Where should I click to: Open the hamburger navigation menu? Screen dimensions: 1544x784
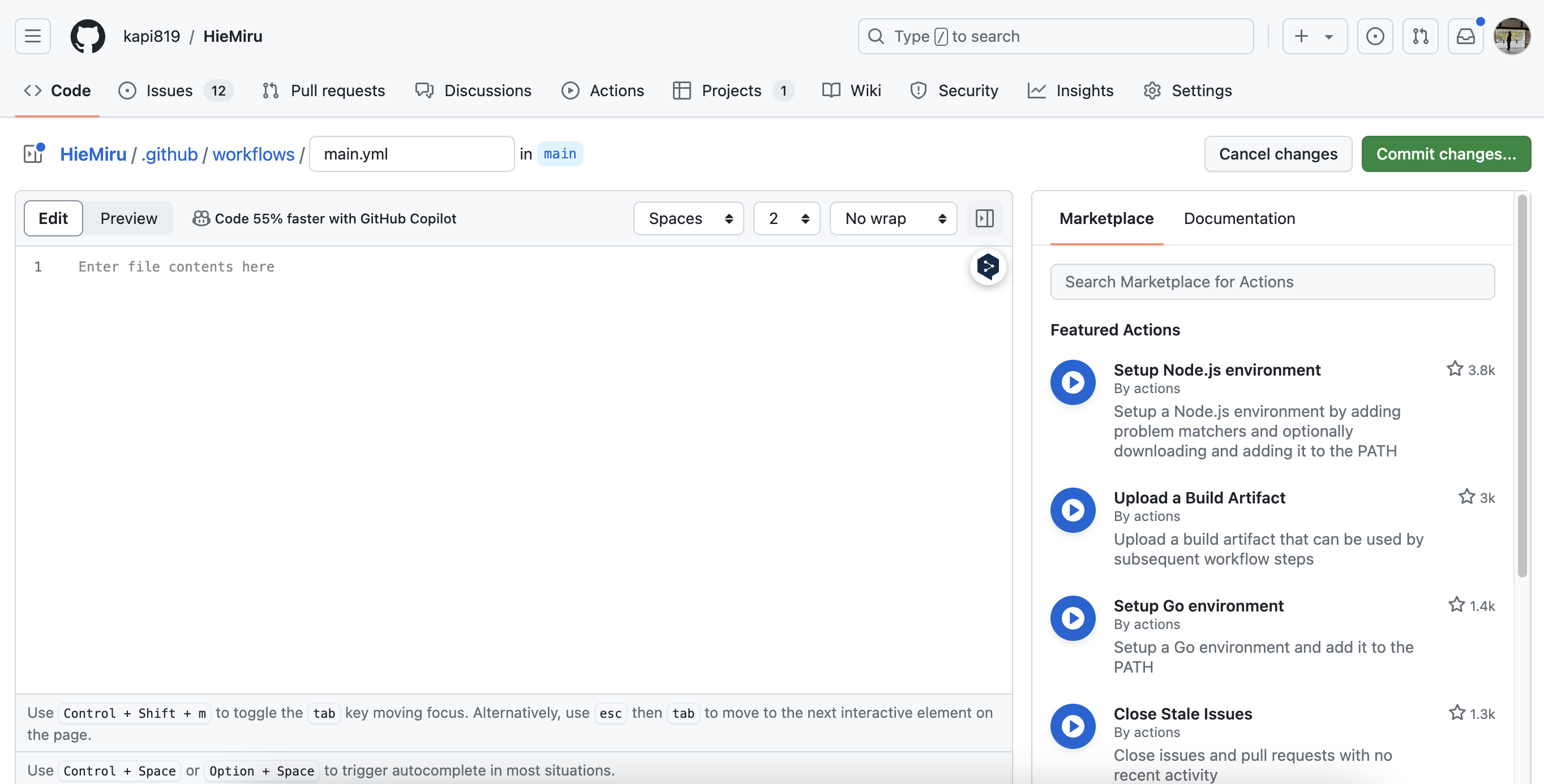(32, 36)
